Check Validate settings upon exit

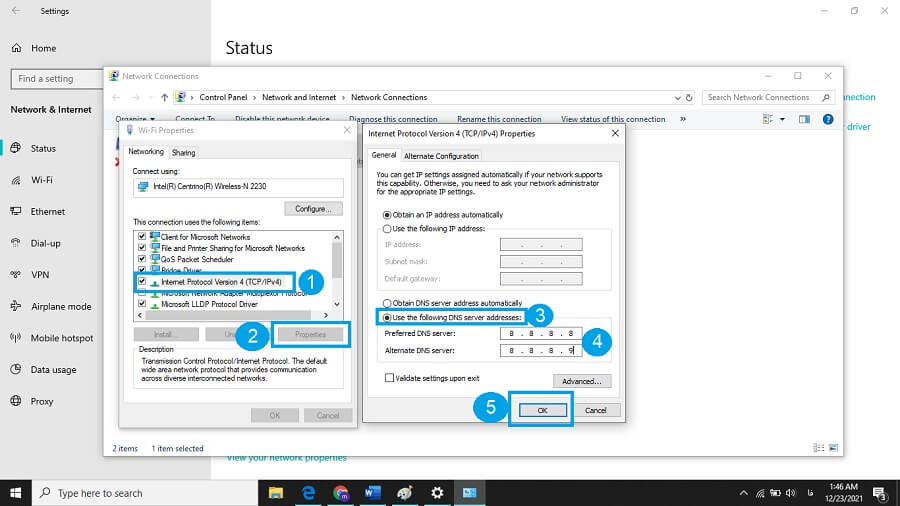(x=389, y=378)
